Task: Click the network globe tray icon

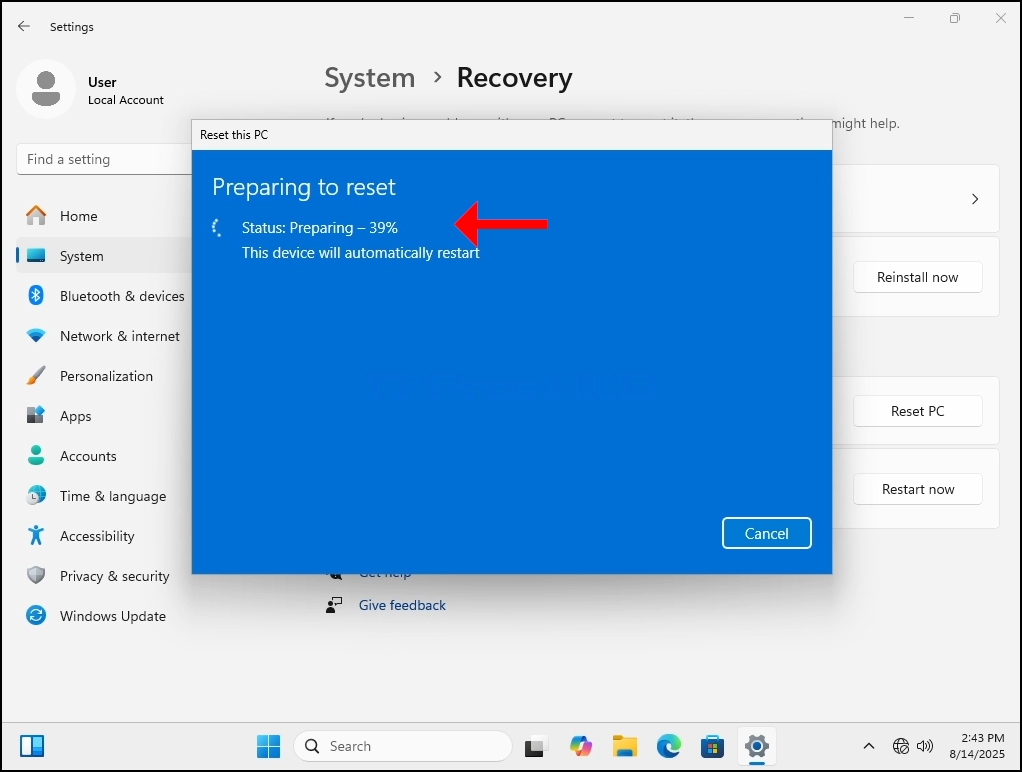Action: (901, 746)
